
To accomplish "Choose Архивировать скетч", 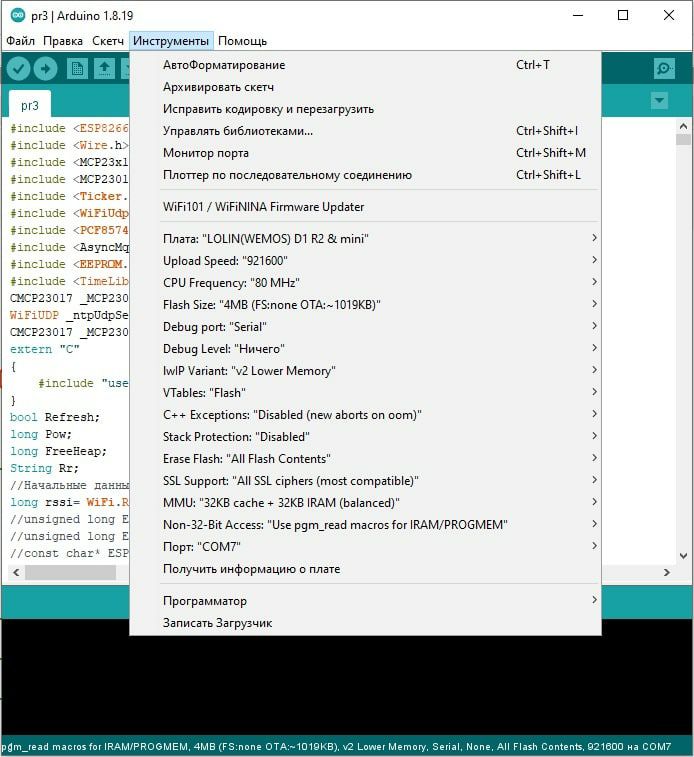I will [365, 87].
